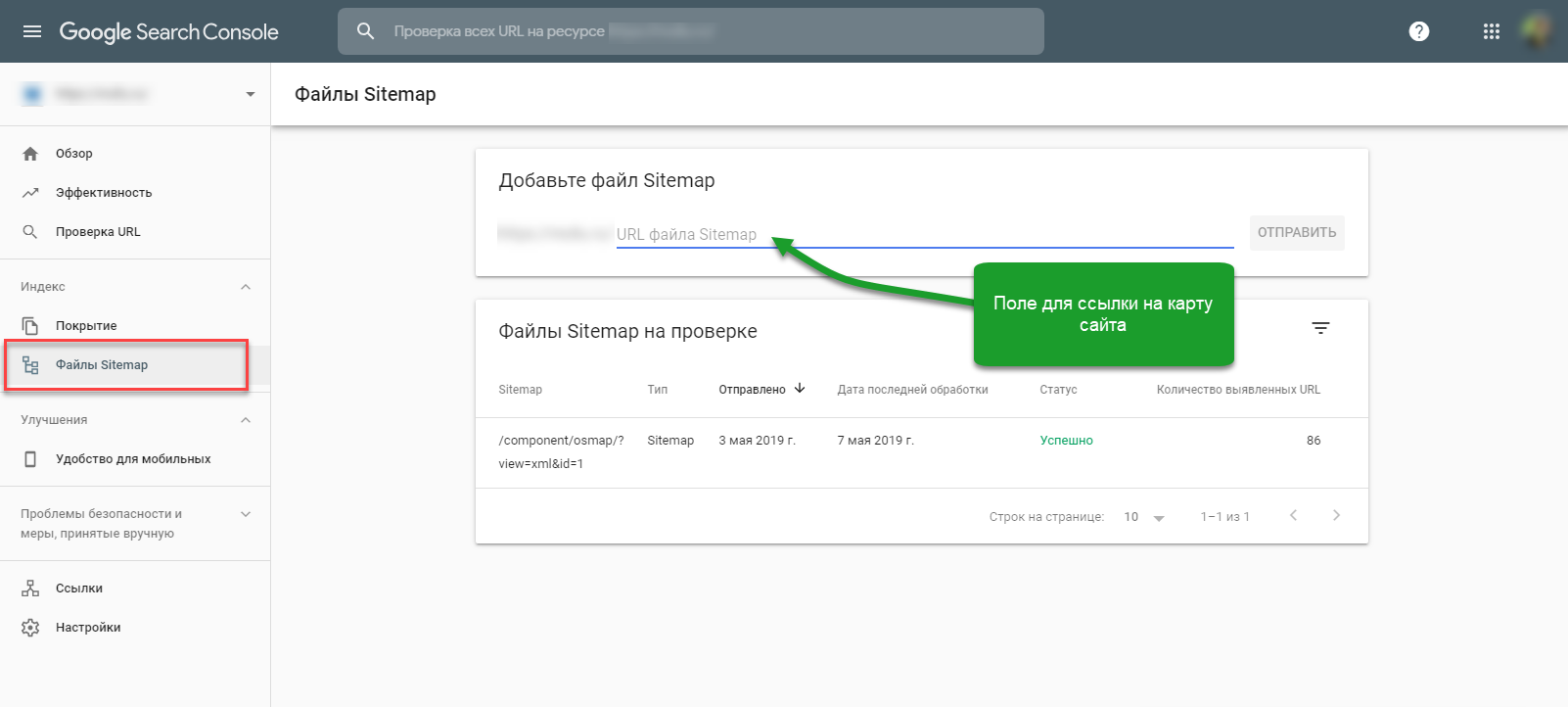
Task: Sort by Количество выявленных URL header
Action: (1238, 390)
